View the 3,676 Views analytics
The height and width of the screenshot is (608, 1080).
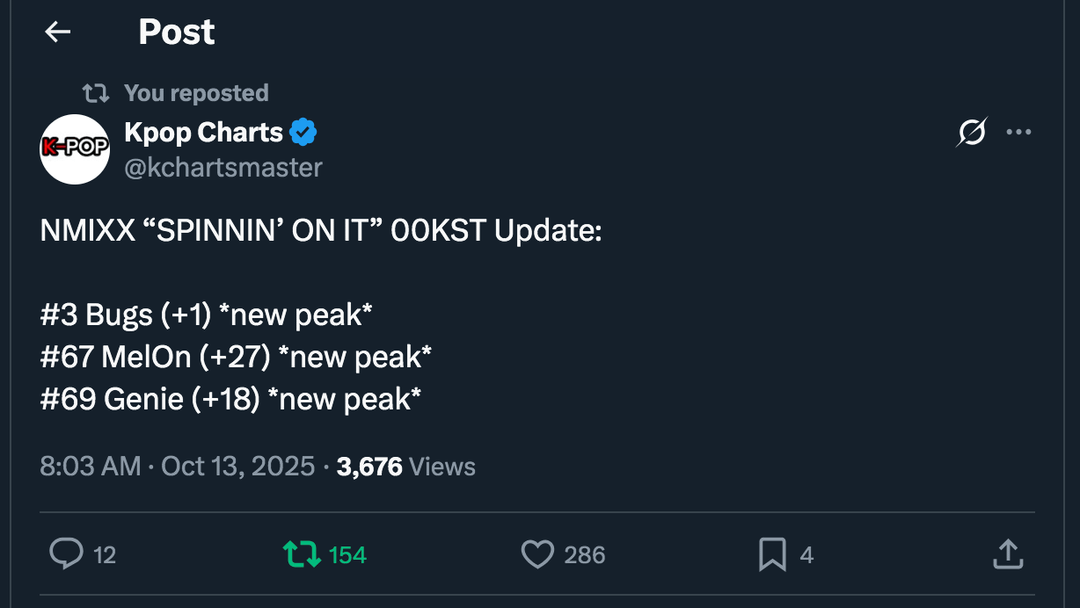coord(406,466)
